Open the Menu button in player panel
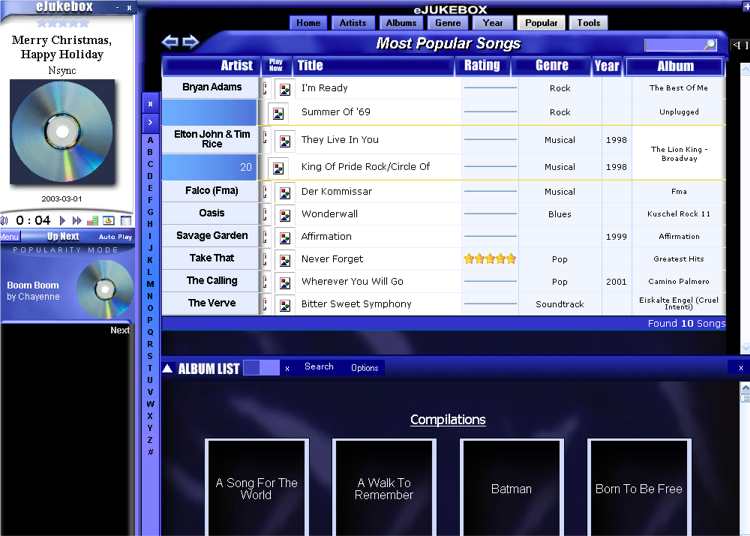 tap(10, 237)
